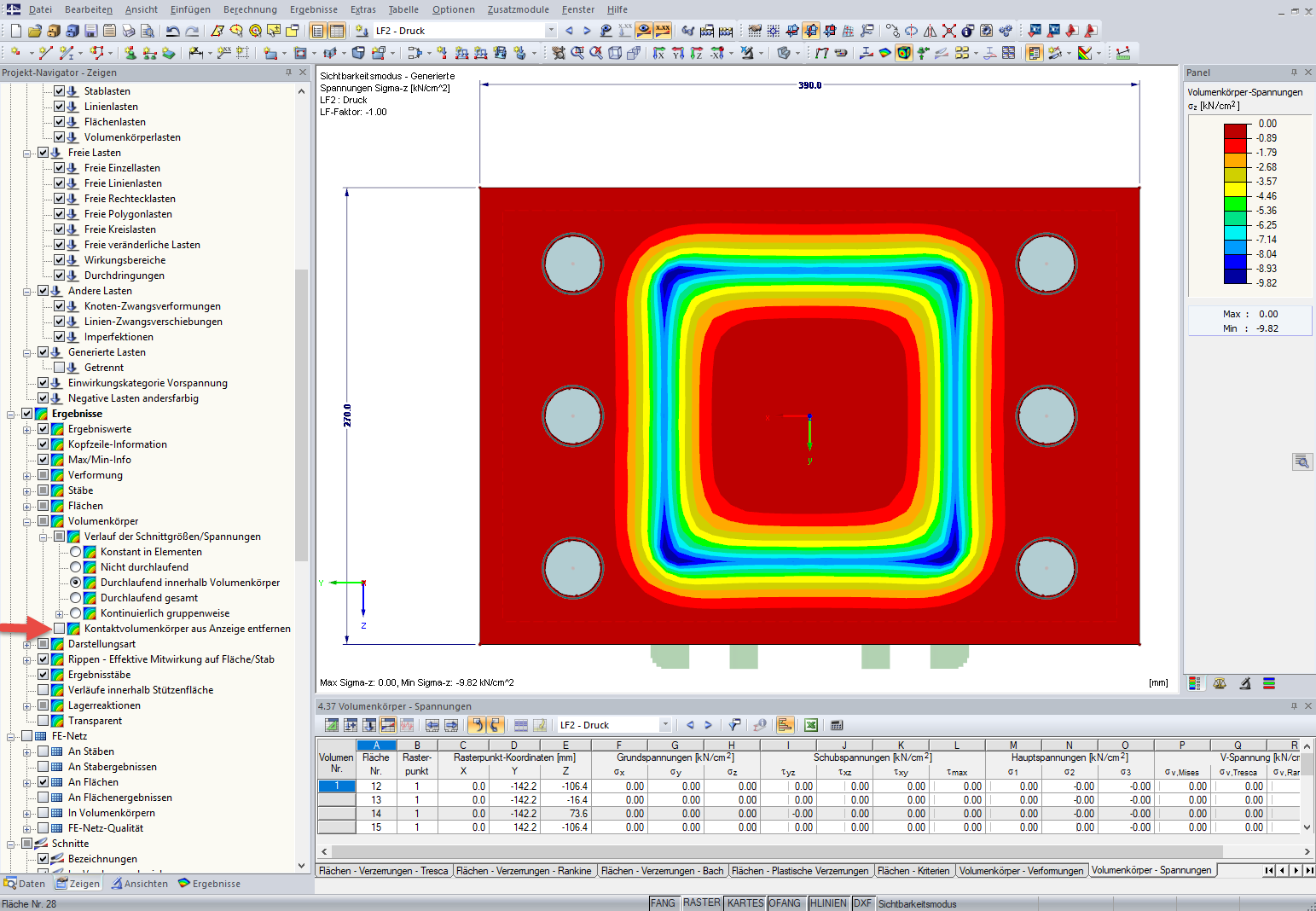
Task: Expand the Kontinuierlich gruppenweise tree node
Action: 58,612
